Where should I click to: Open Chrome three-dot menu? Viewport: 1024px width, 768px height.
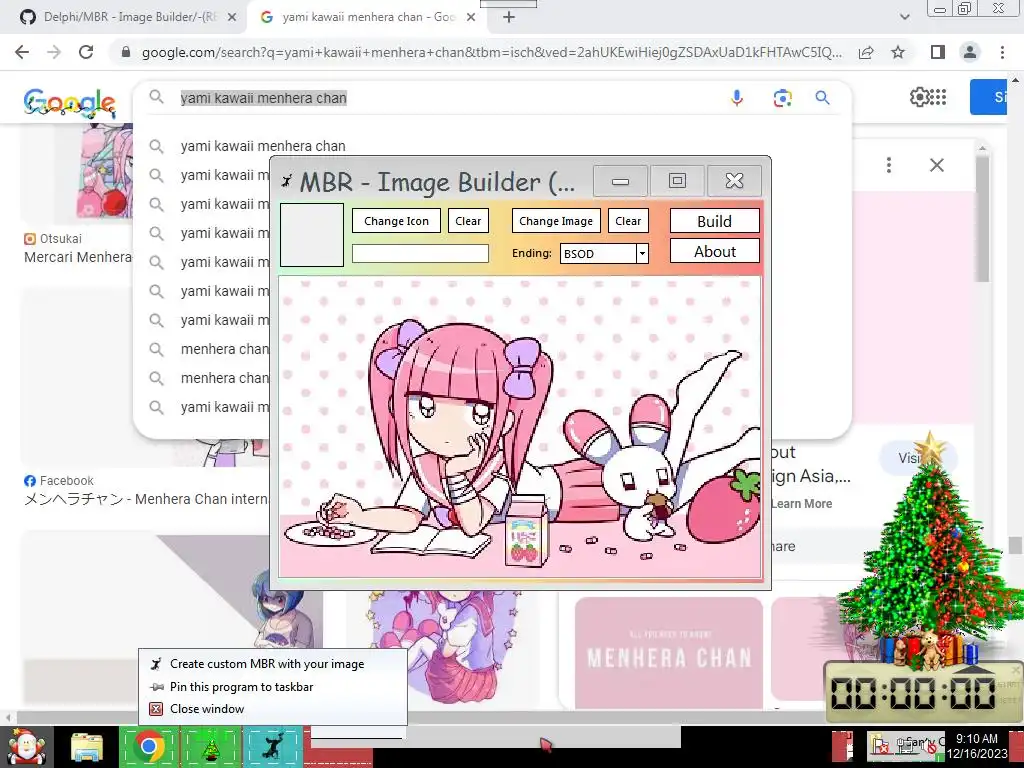[x=1002, y=52]
